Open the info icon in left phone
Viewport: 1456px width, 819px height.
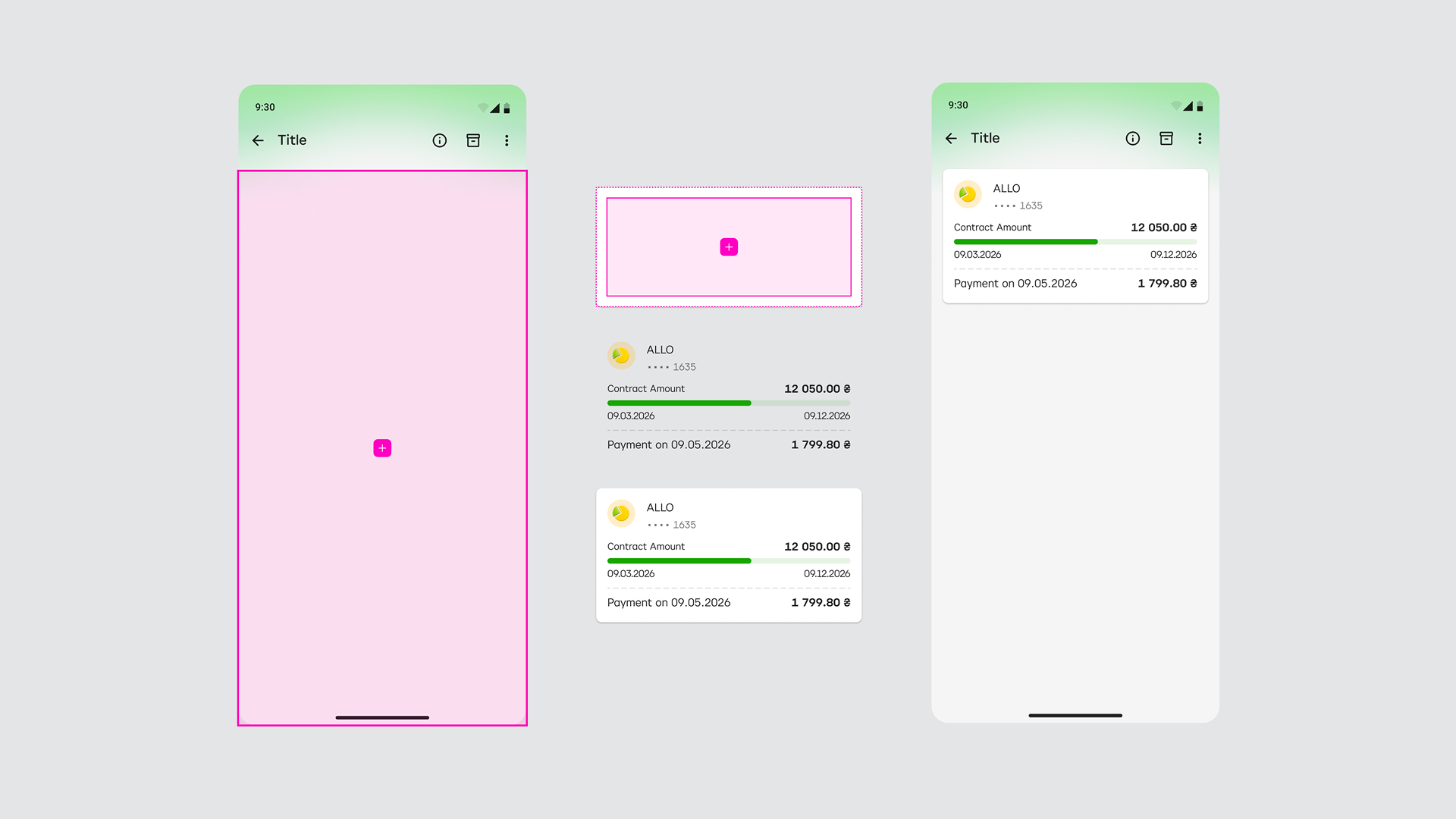tap(440, 140)
